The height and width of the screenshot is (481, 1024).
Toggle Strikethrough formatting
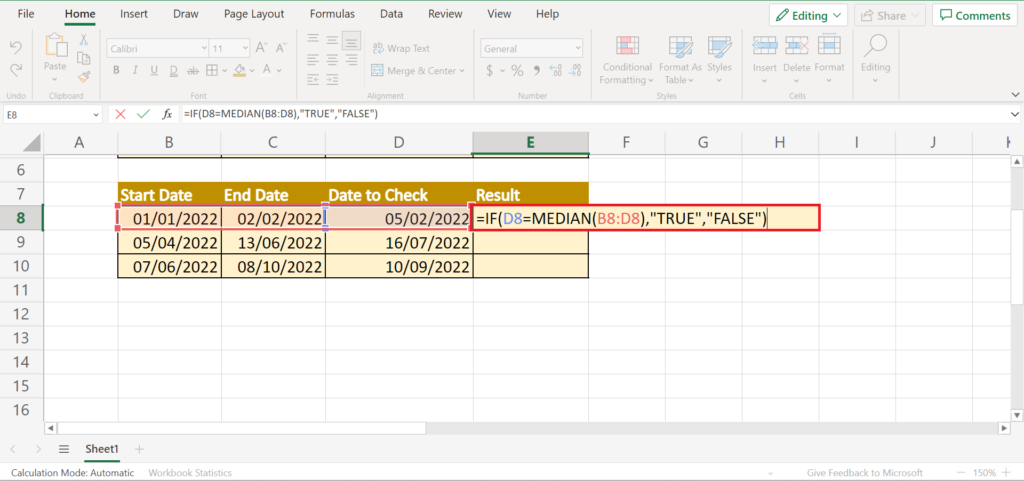click(x=193, y=70)
